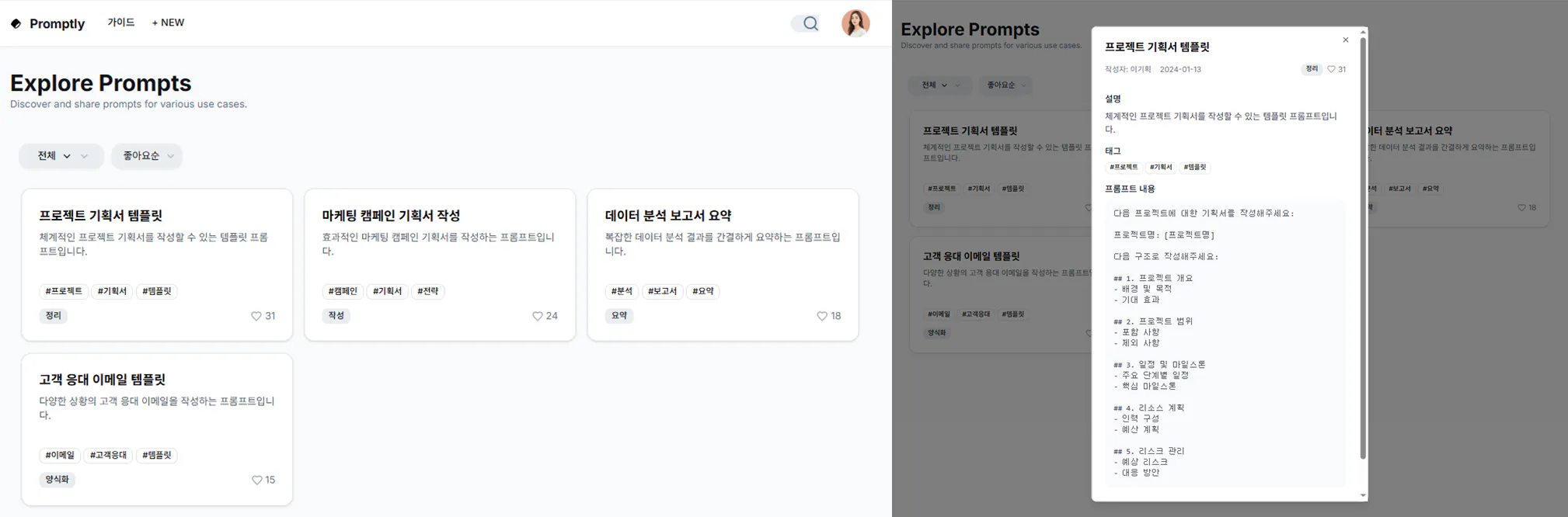This screenshot has width=1568, height=517.
Task: Click #보고서 tag on the left page card
Action: [x=662, y=291]
